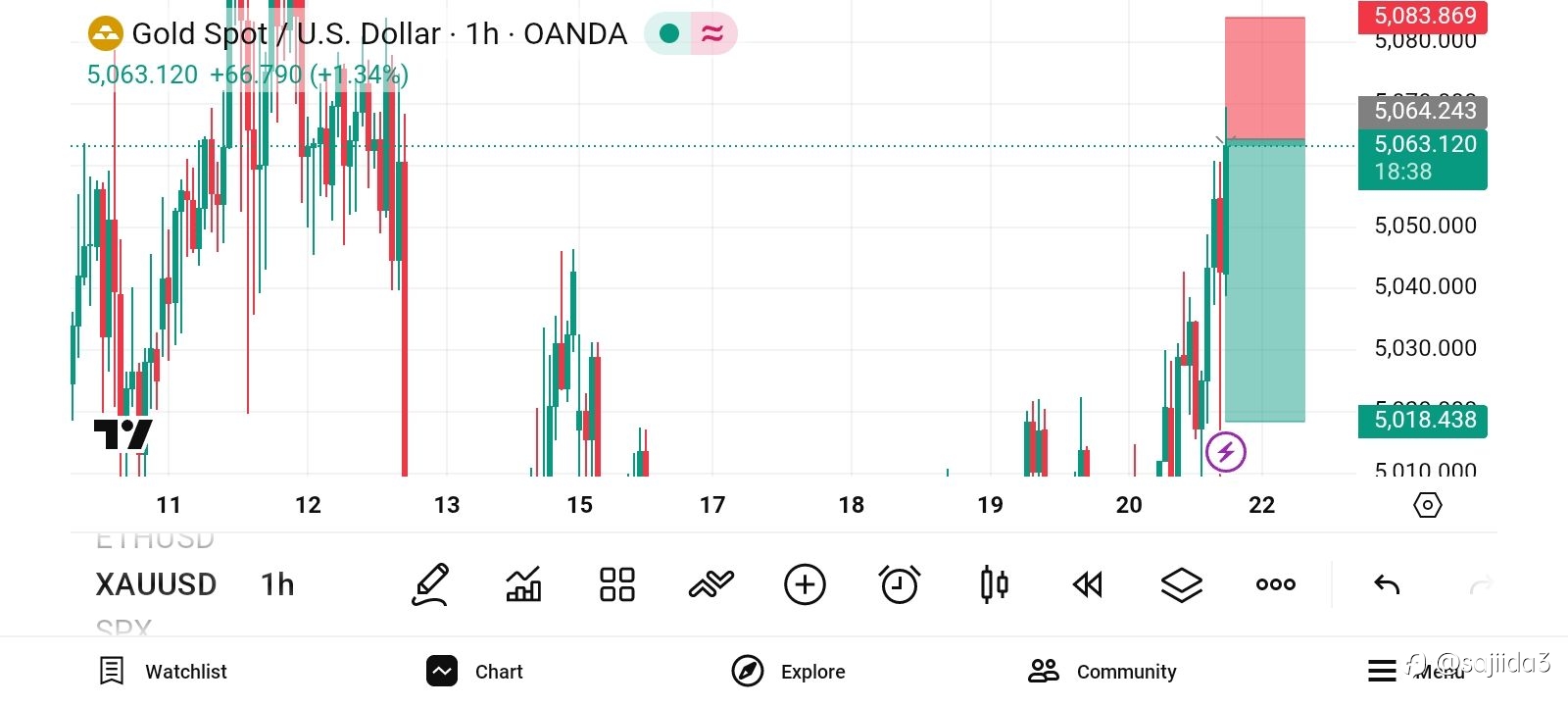Click the purple lightning event marker
This screenshot has width=1568, height=706.
1225,452
